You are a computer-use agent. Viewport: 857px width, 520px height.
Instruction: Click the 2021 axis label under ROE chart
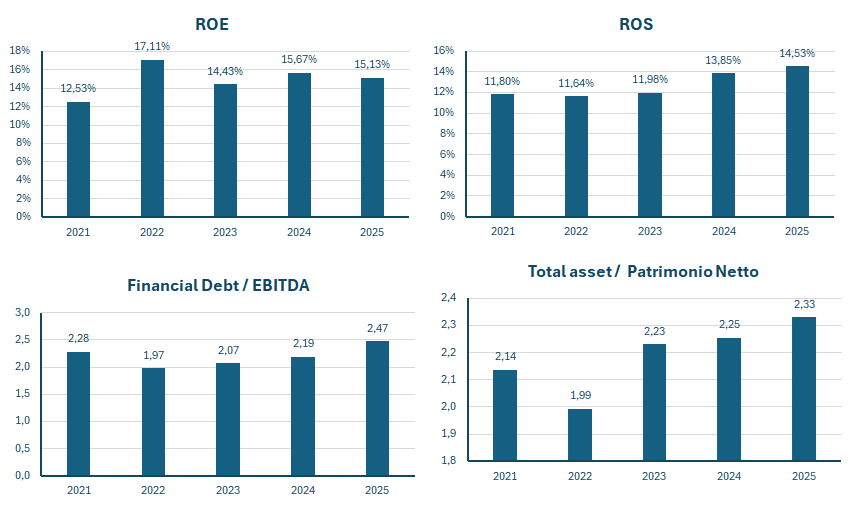[78, 232]
